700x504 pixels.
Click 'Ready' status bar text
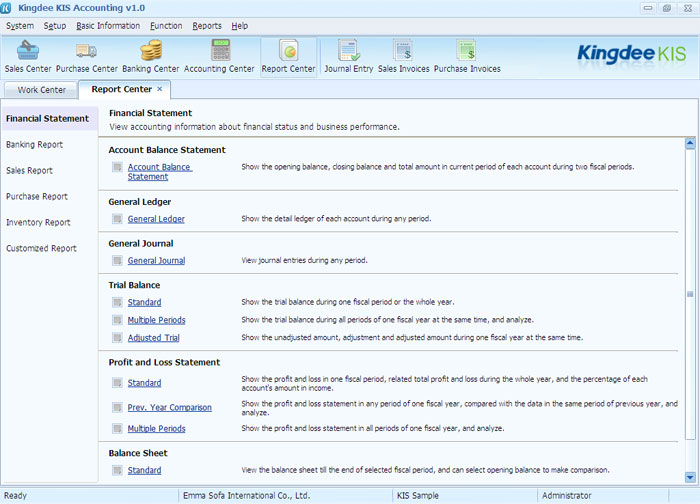15,496
